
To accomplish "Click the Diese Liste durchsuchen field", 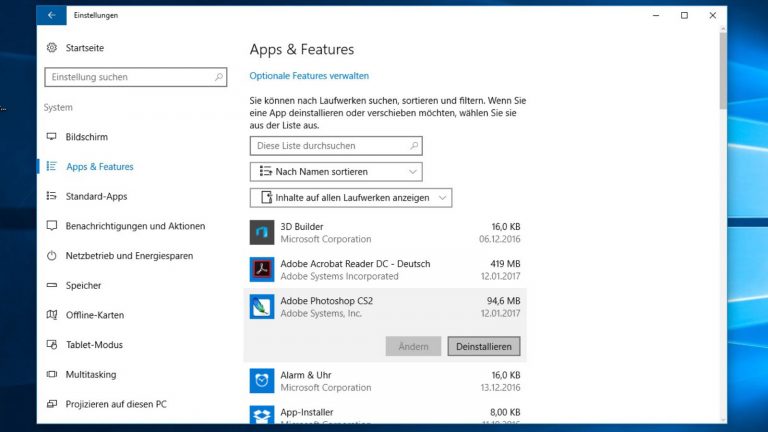I will [x=335, y=146].
